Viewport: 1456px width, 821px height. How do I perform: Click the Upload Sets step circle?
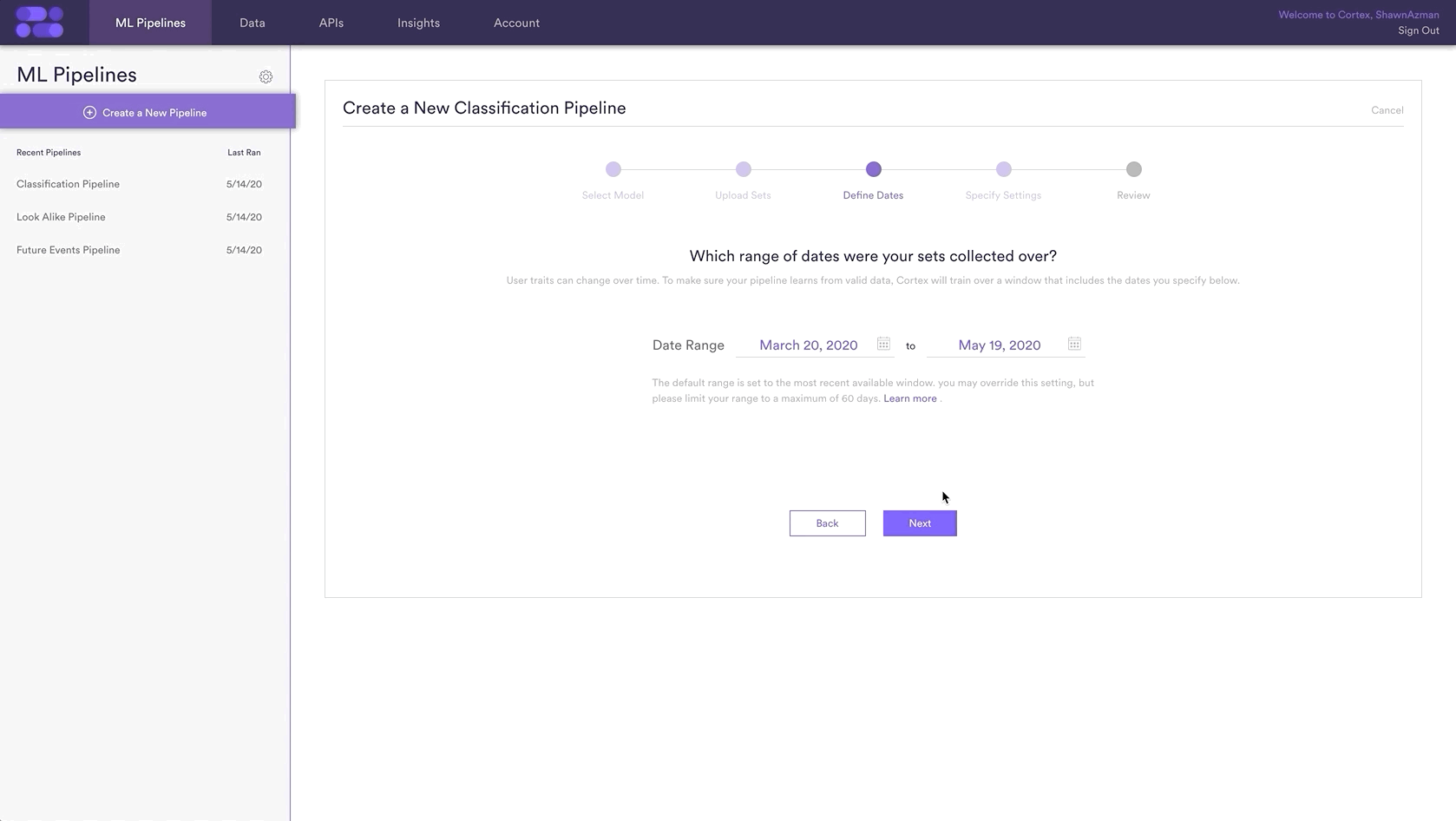pos(744,169)
